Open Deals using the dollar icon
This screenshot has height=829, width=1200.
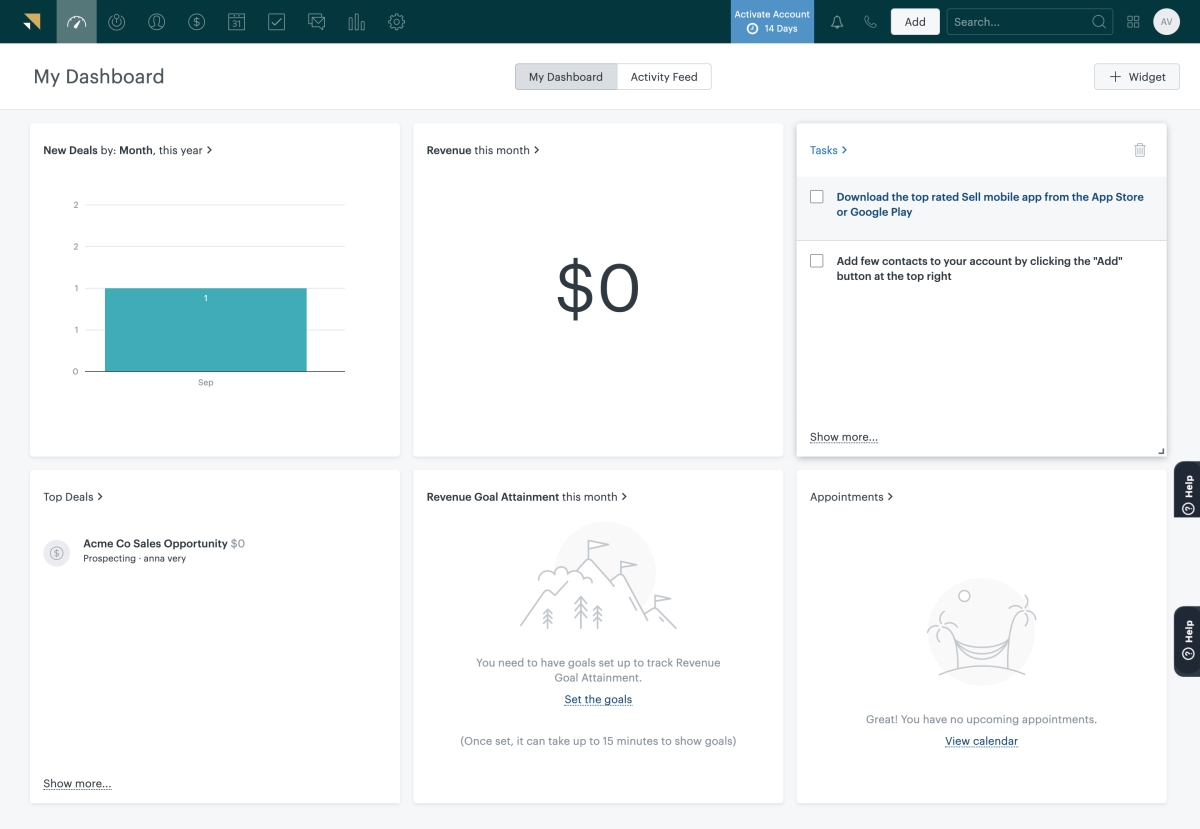click(196, 21)
